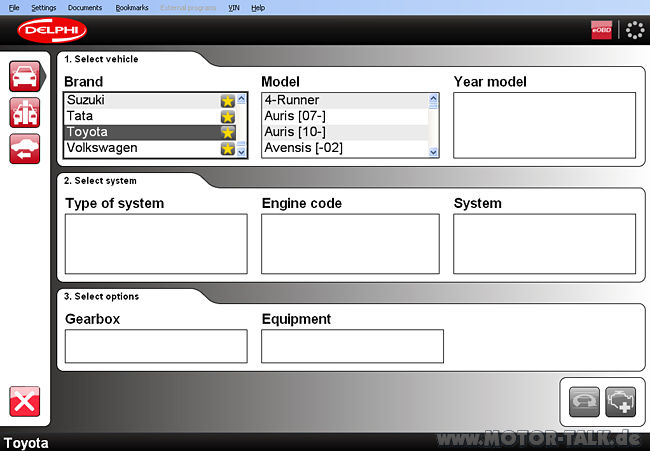Select Suzuki in the Brand list
The width and height of the screenshot is (650, 451).
click(x=150, y=101)
